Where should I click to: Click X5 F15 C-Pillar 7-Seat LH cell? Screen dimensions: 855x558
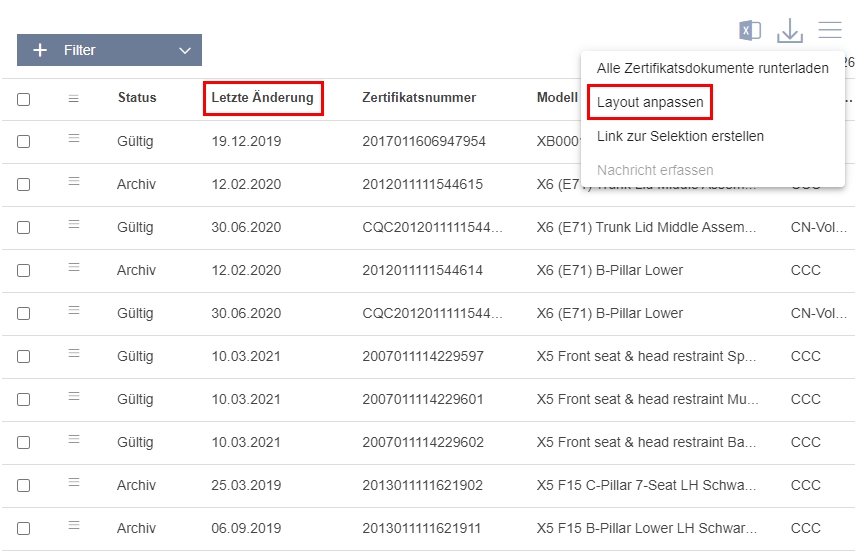646,485
